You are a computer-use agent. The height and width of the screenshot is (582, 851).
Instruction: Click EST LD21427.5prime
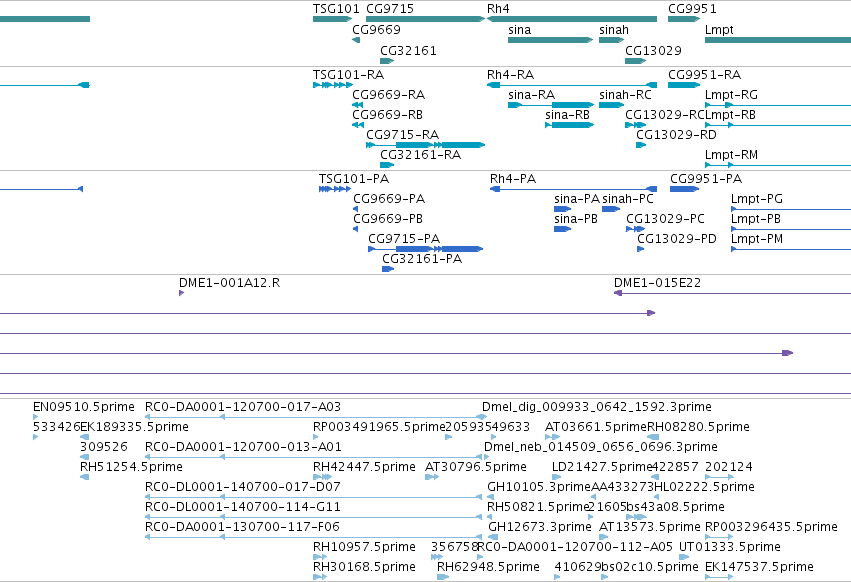point(558,477)
